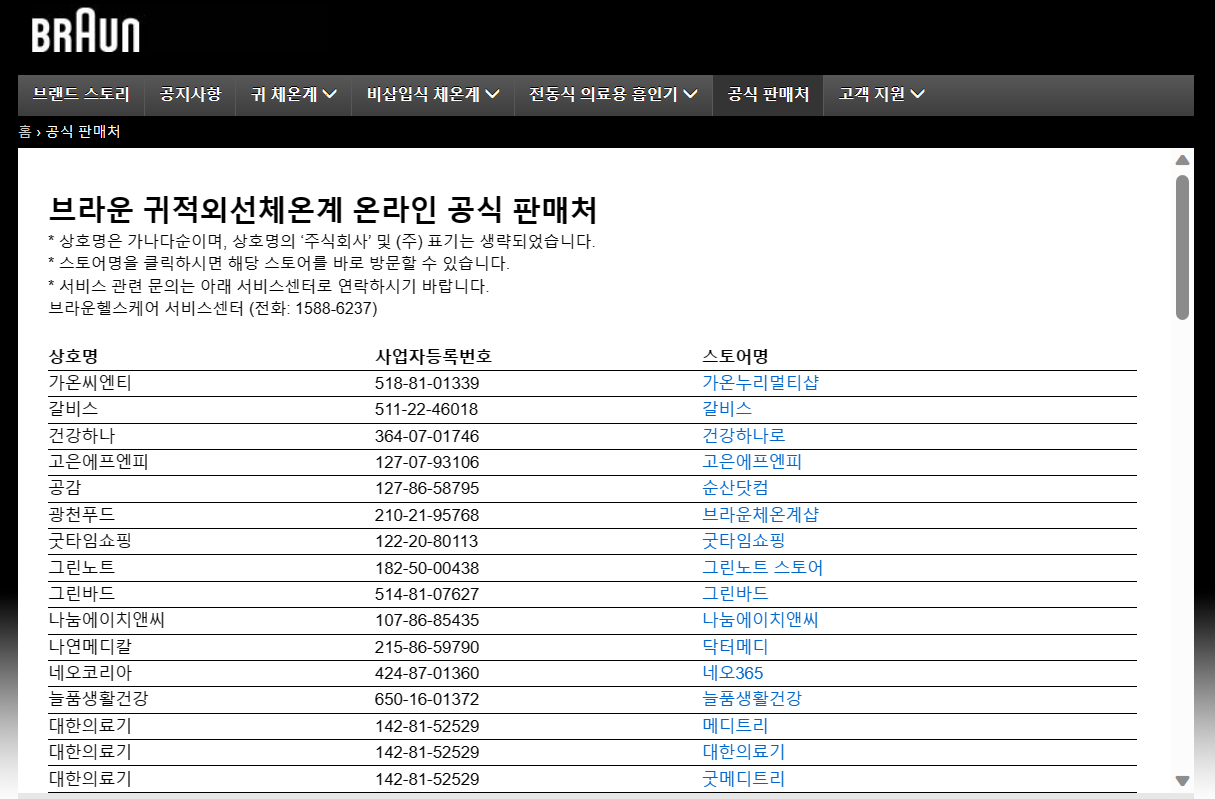Expand the 비삽입식 체온계 dropdown menu

[x=433, y=95]
